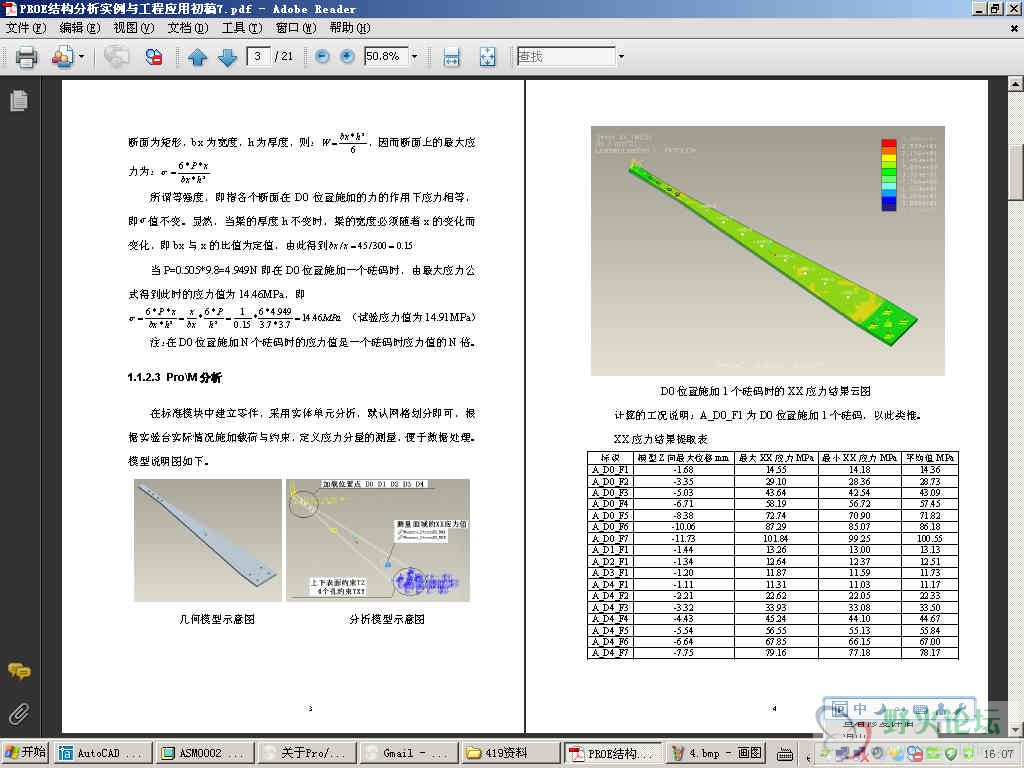
Task: Go to previous page with the up arrow
Action: pyautogui.click(x=197, y=57)
